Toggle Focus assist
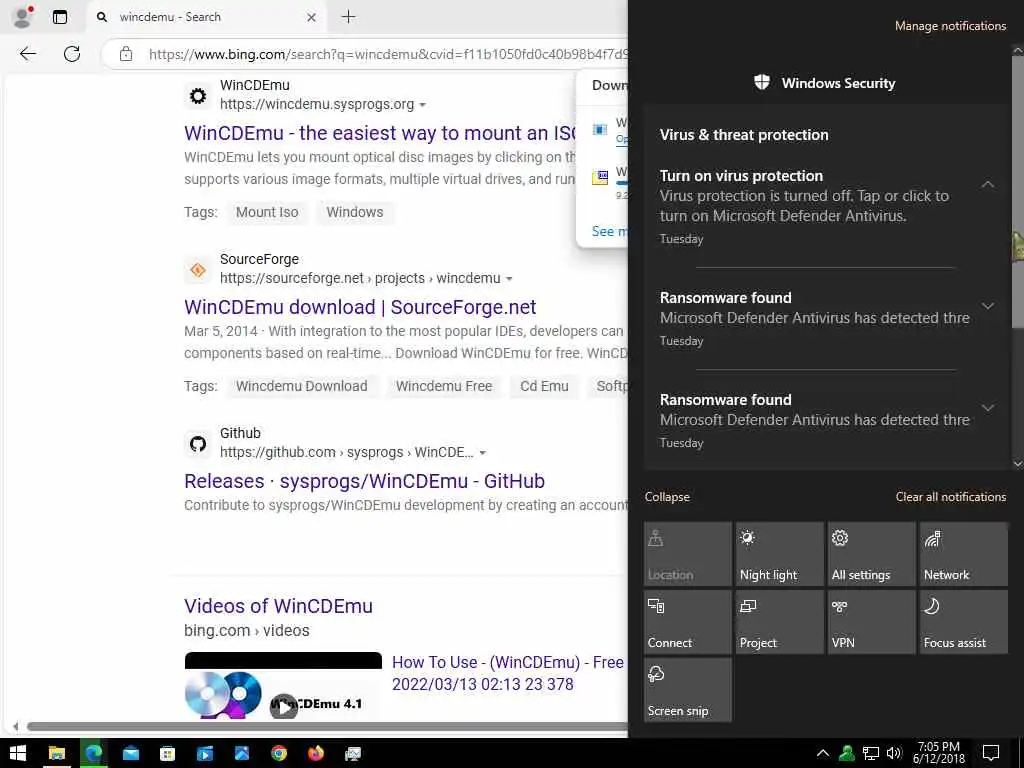 [x=964, y=622]
